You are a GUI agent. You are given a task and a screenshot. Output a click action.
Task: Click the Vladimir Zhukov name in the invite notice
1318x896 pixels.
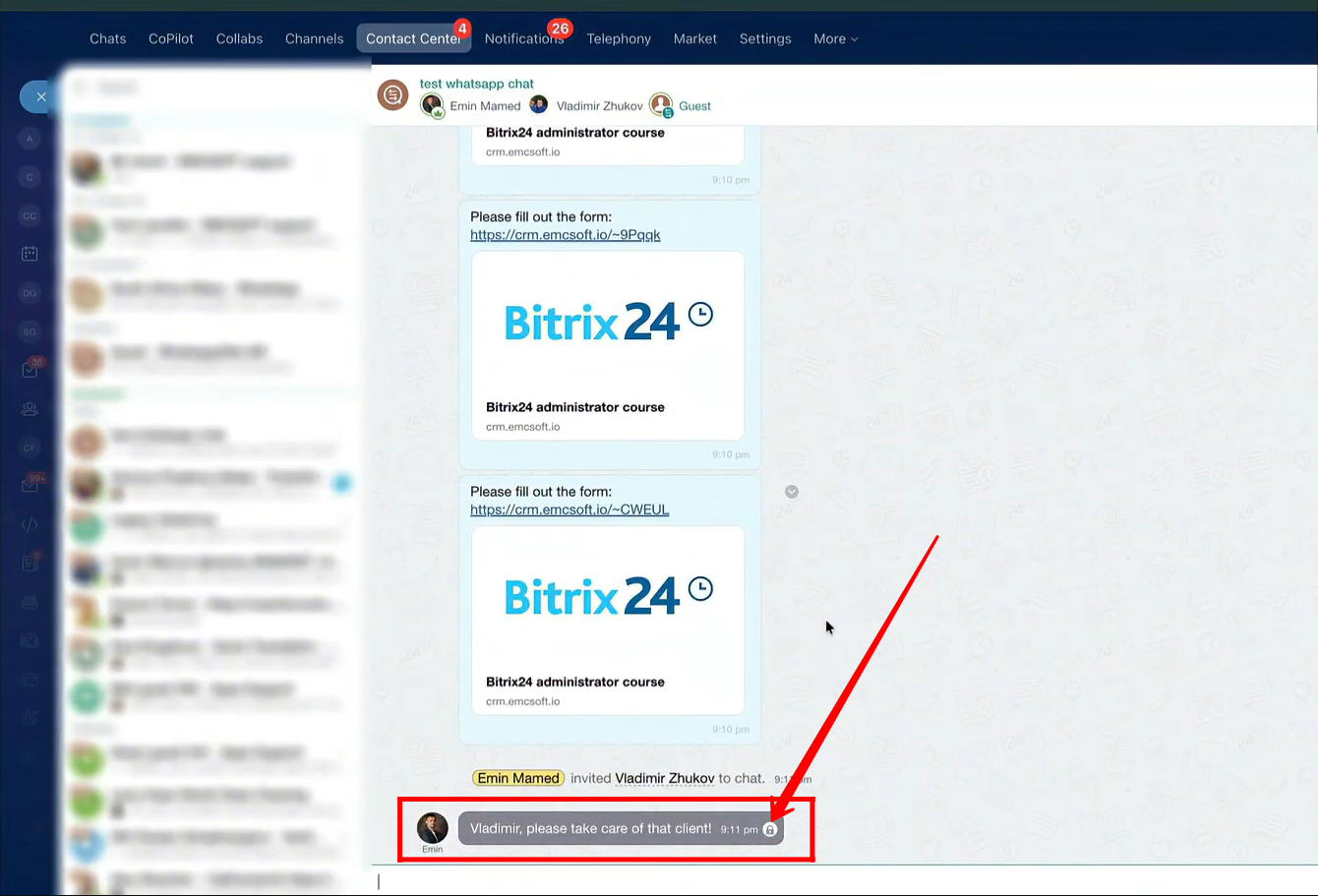coord(664,778)
